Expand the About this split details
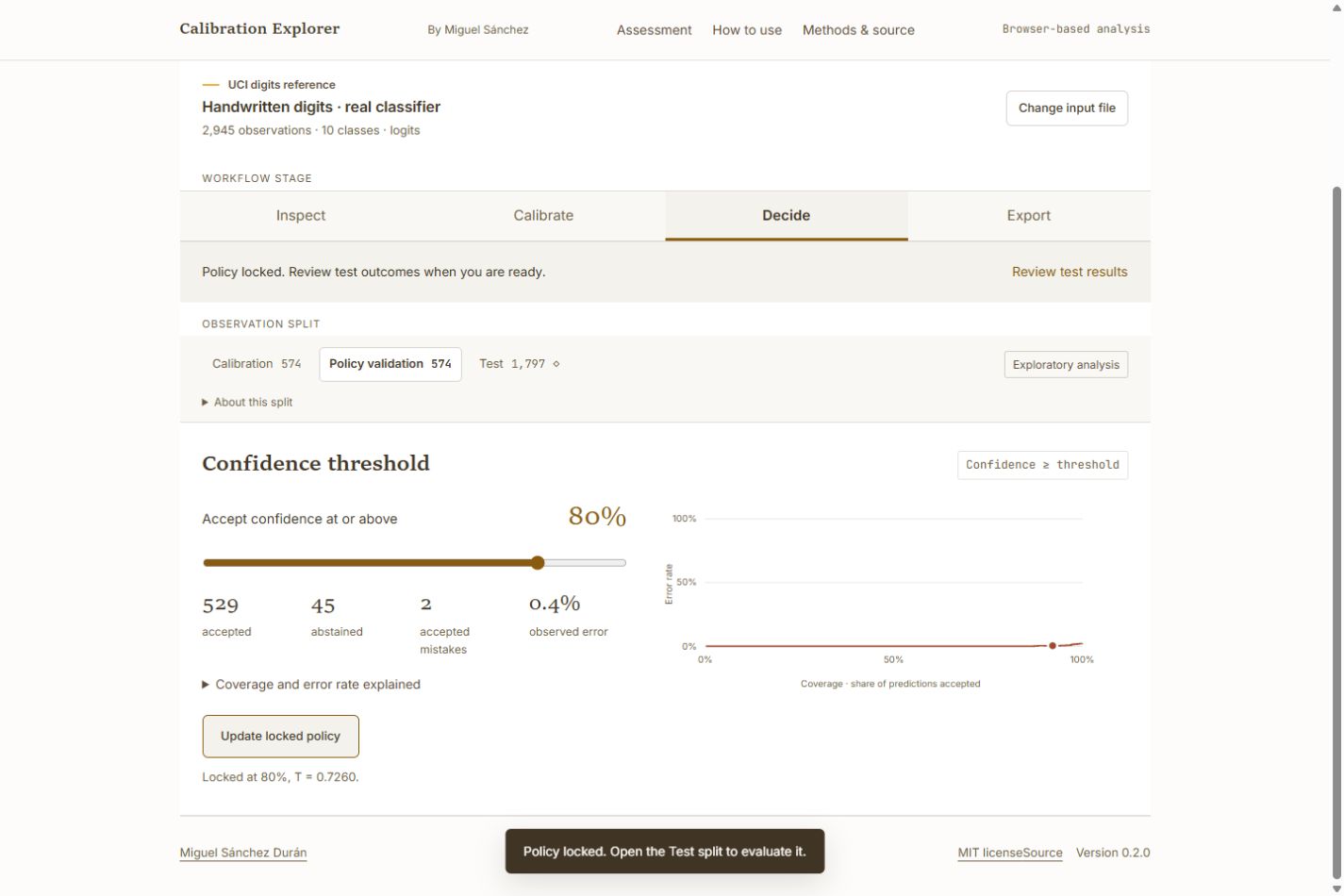 click(x=247, y=402)
